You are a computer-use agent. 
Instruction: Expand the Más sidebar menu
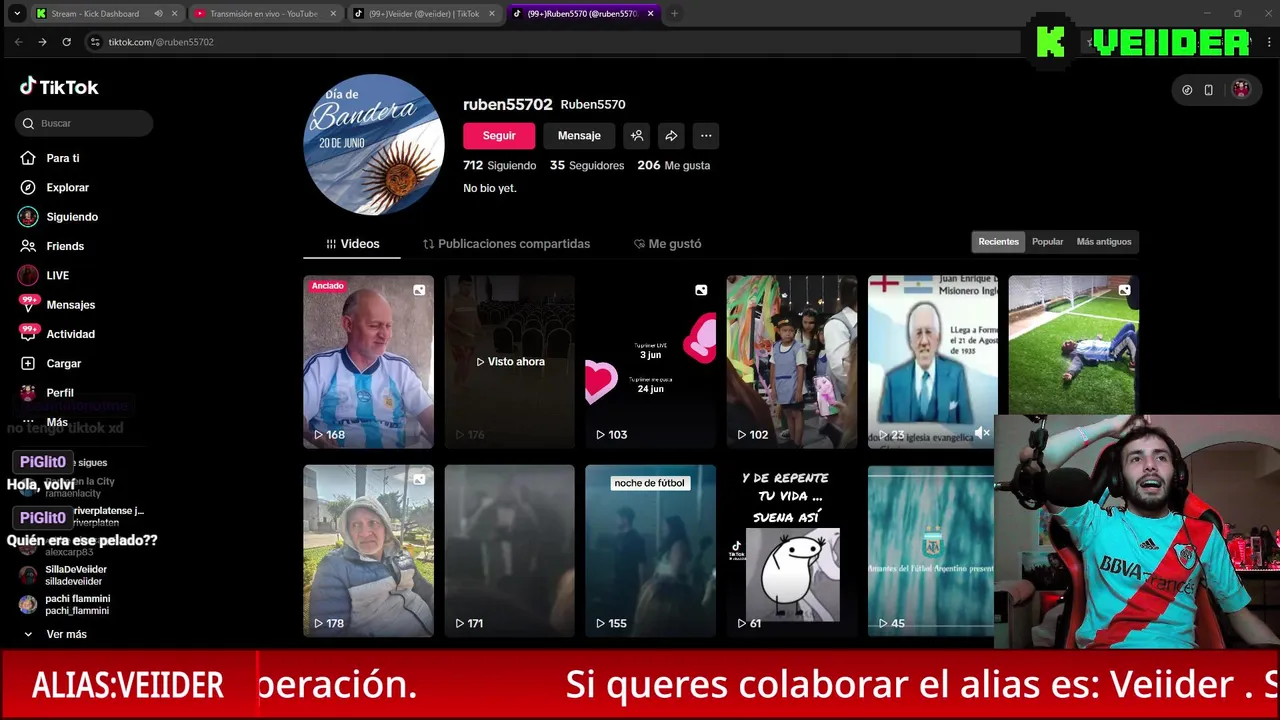57,422
